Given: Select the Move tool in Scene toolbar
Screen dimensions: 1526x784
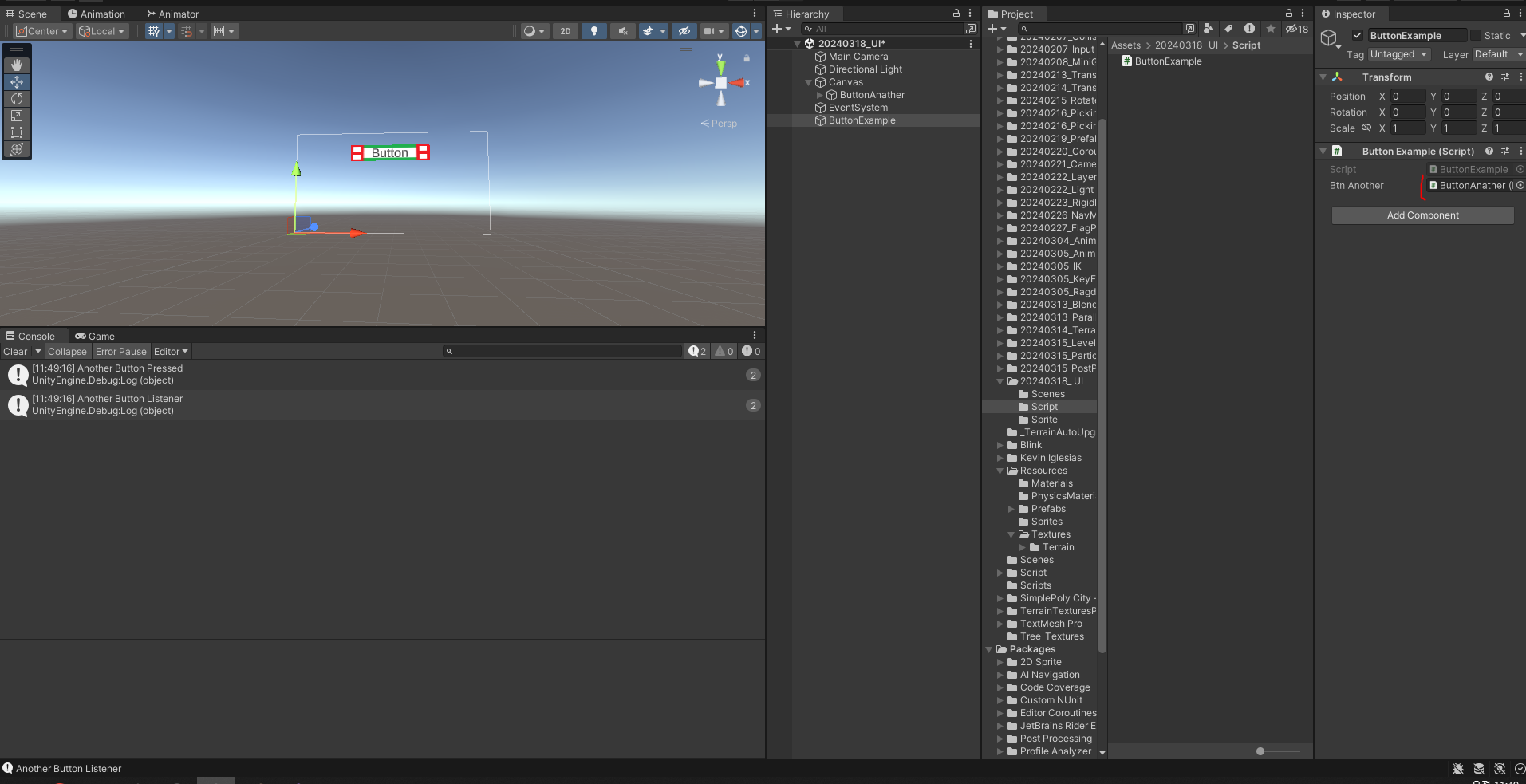Looking at the screenshot, I should 17,82.
